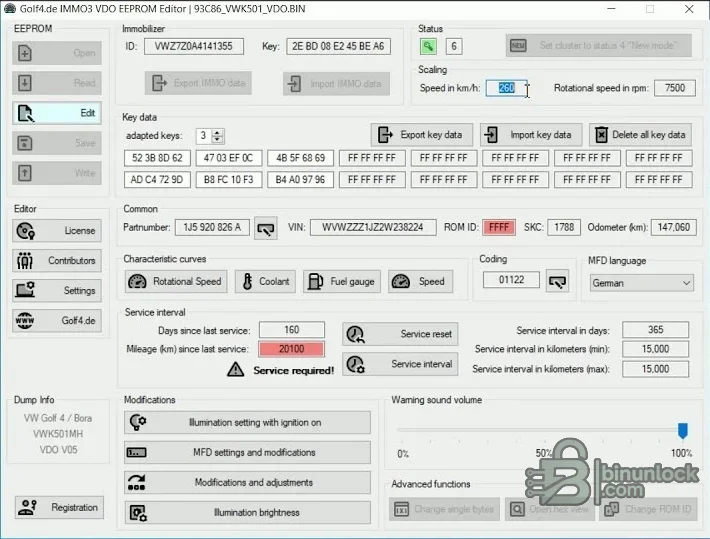Image resolution: width=710 pixels, height=539 pixels.
Task: Click the Service interval button
Action: (x=400, y=364)
